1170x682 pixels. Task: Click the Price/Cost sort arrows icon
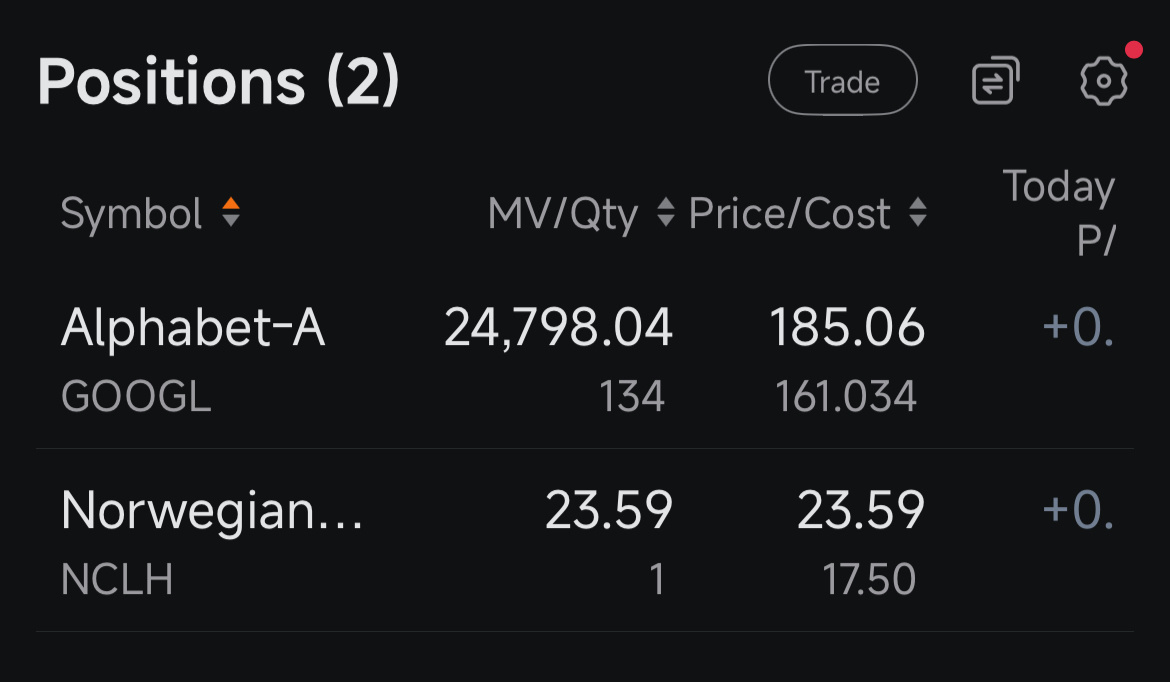[x=917, y=213]
